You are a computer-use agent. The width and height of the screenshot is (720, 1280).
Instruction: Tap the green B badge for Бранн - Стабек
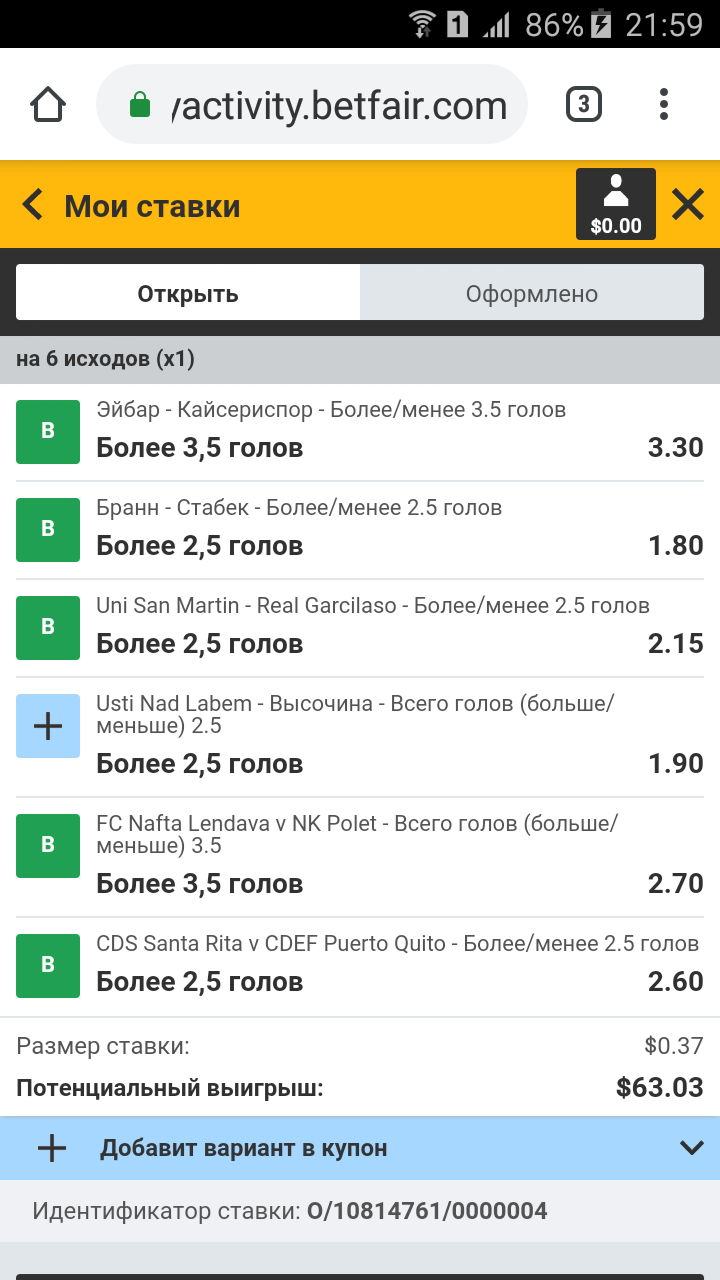[48, 530]
